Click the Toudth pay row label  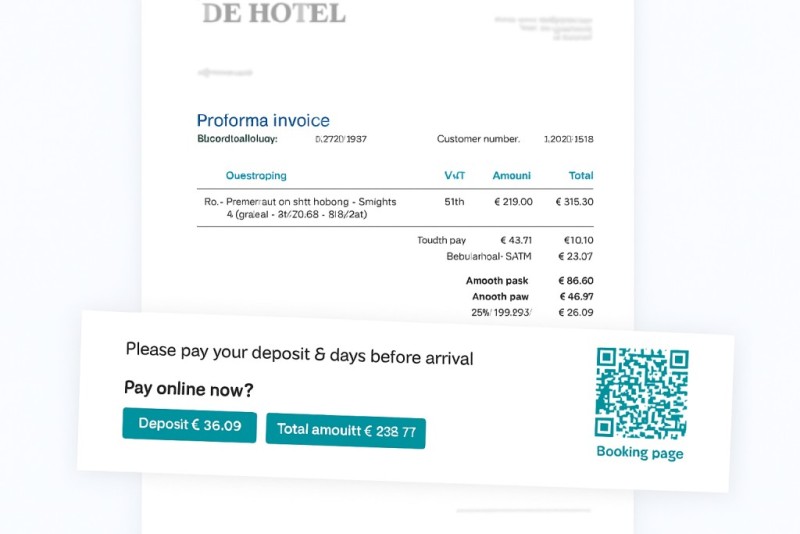coord(441,240)
